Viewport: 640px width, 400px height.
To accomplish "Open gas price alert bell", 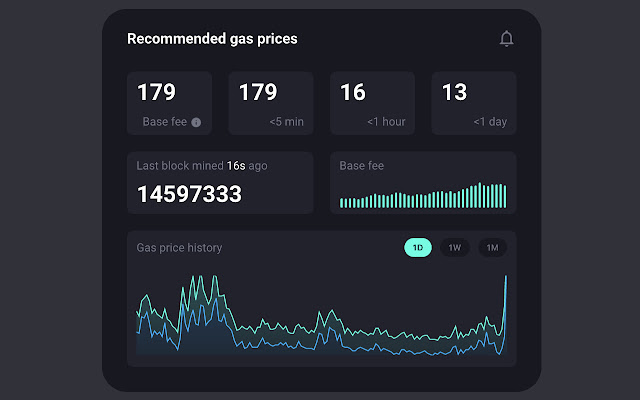I will [506, 39].
